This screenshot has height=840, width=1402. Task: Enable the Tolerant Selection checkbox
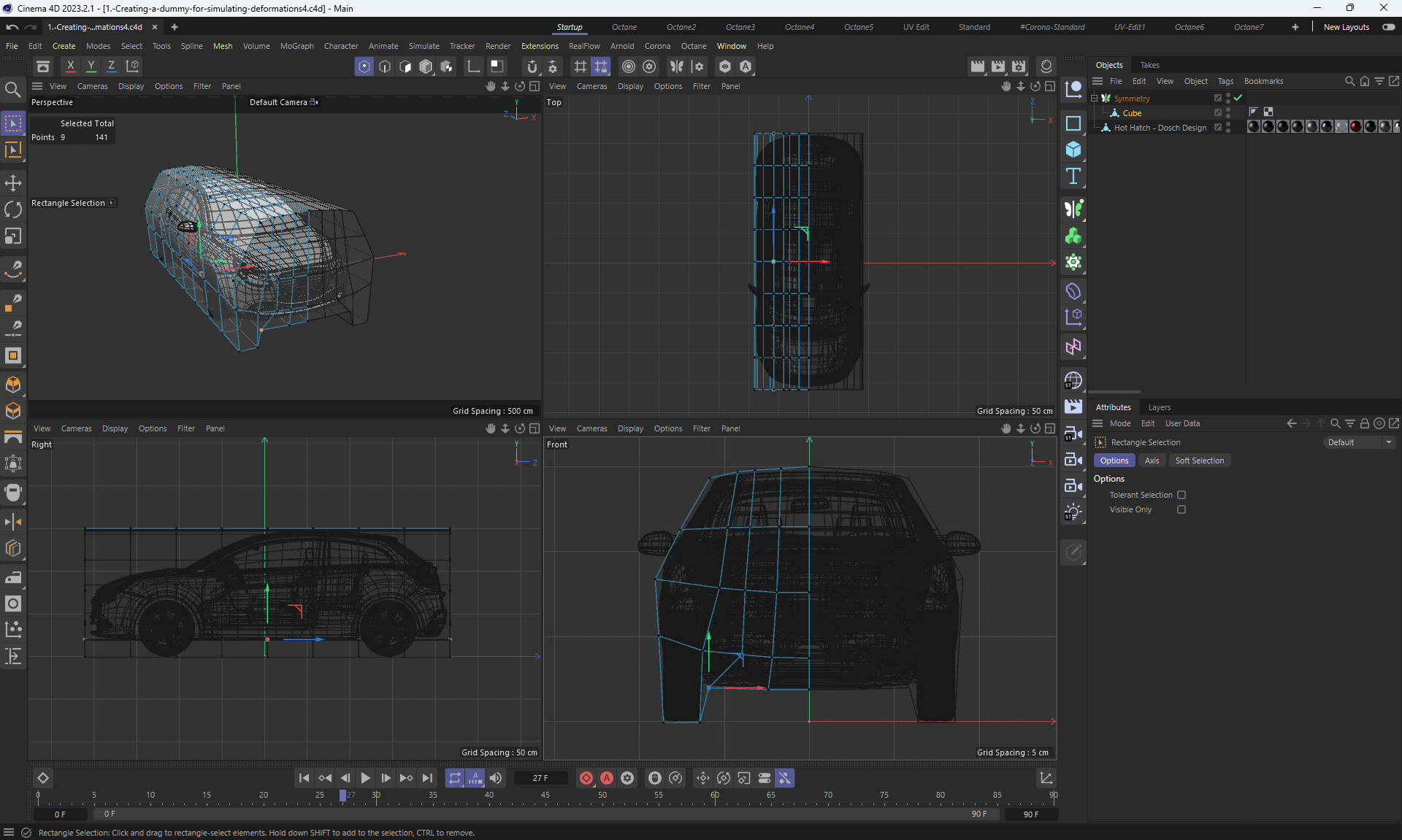[x=1181, y=495]
